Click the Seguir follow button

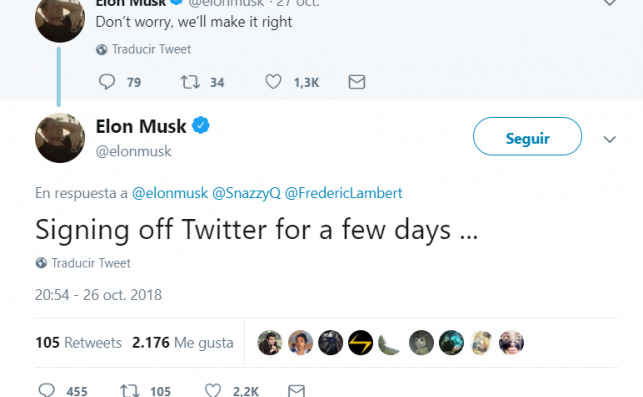click(527, 137)
